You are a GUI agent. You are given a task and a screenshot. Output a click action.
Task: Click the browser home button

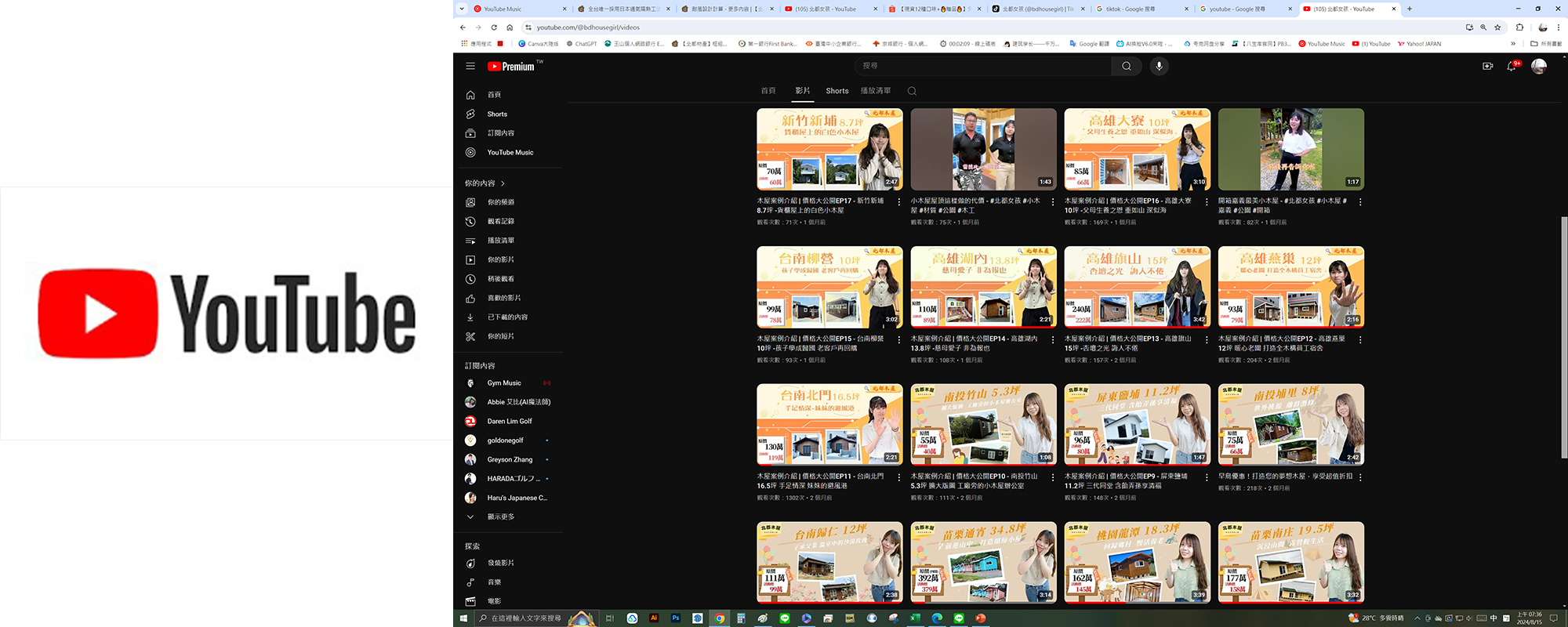(x=510, y=27)
